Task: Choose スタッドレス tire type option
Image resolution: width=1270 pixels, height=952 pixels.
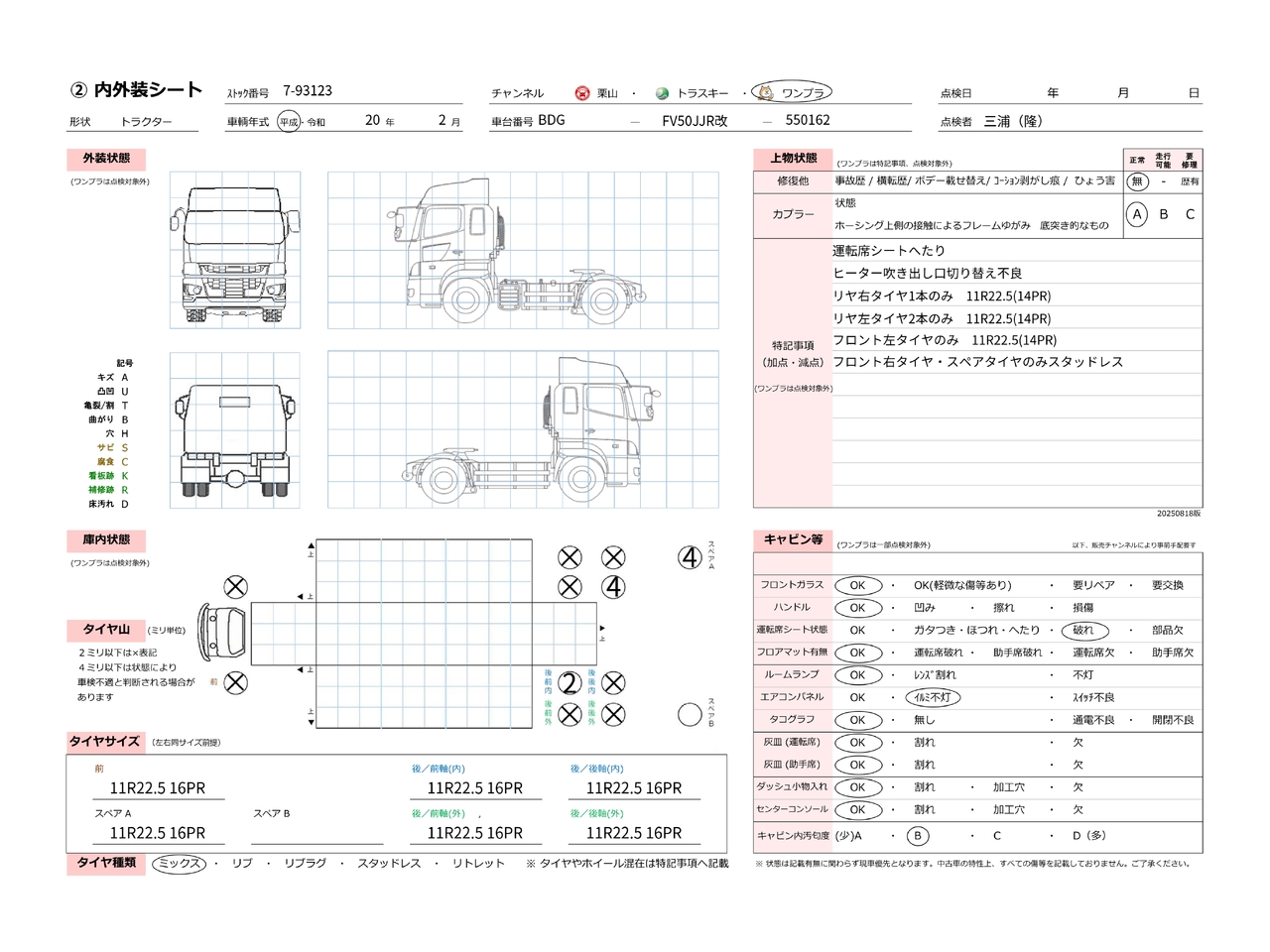Action: coord(389,864)
